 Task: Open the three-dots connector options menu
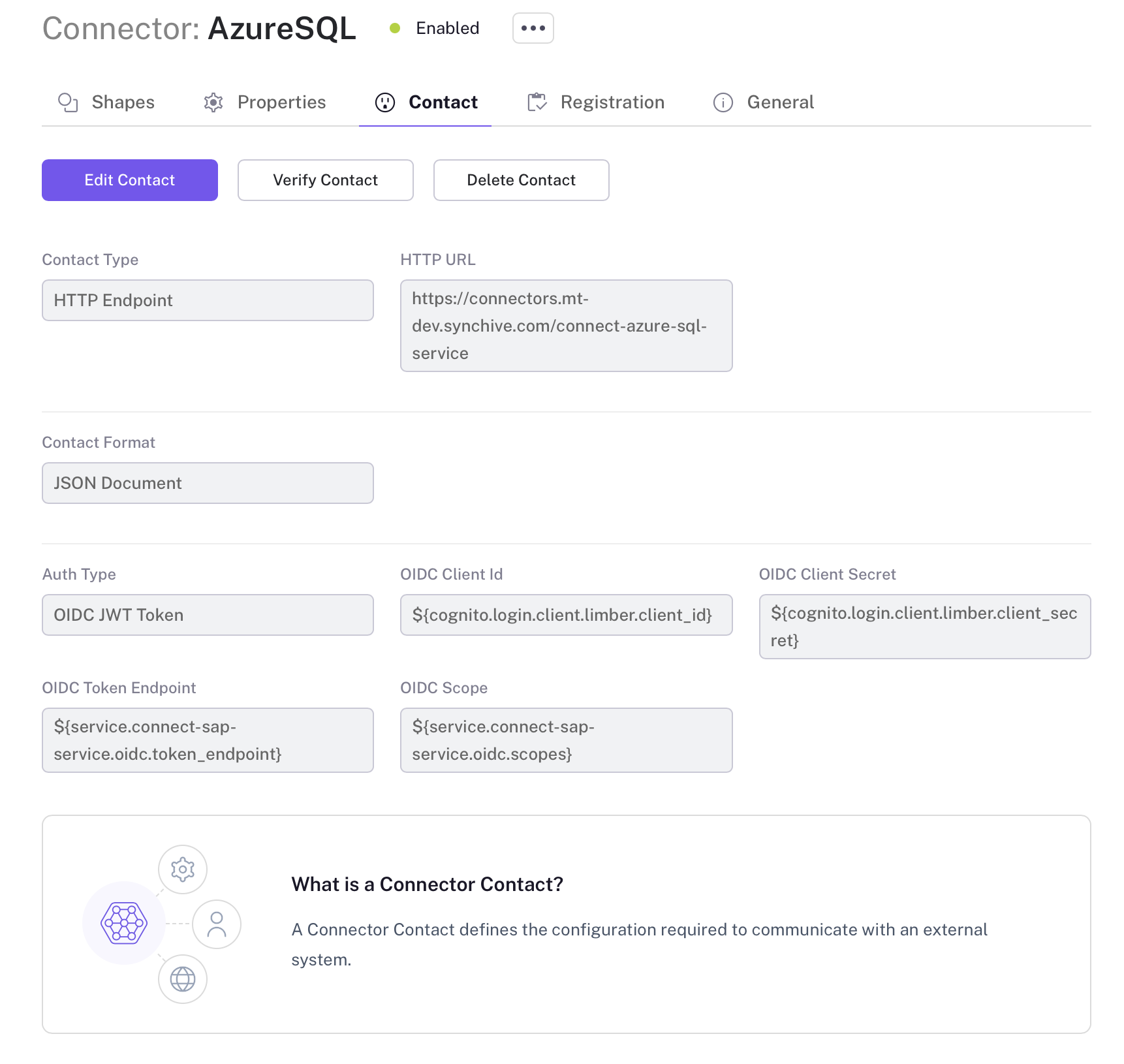pyautogui.click(x=533, y=28)
